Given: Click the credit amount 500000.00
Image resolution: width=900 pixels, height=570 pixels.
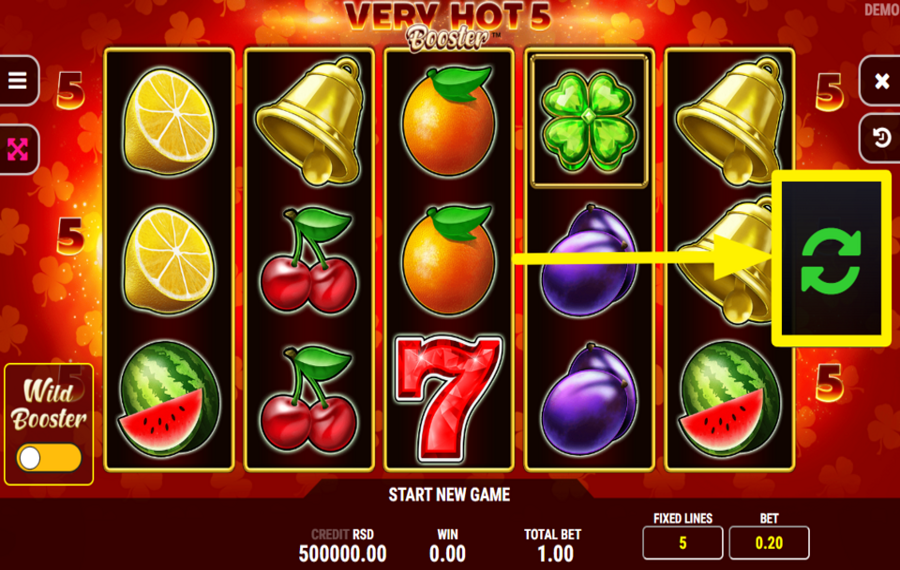Looking at the screenshot, I should [342, 554].
